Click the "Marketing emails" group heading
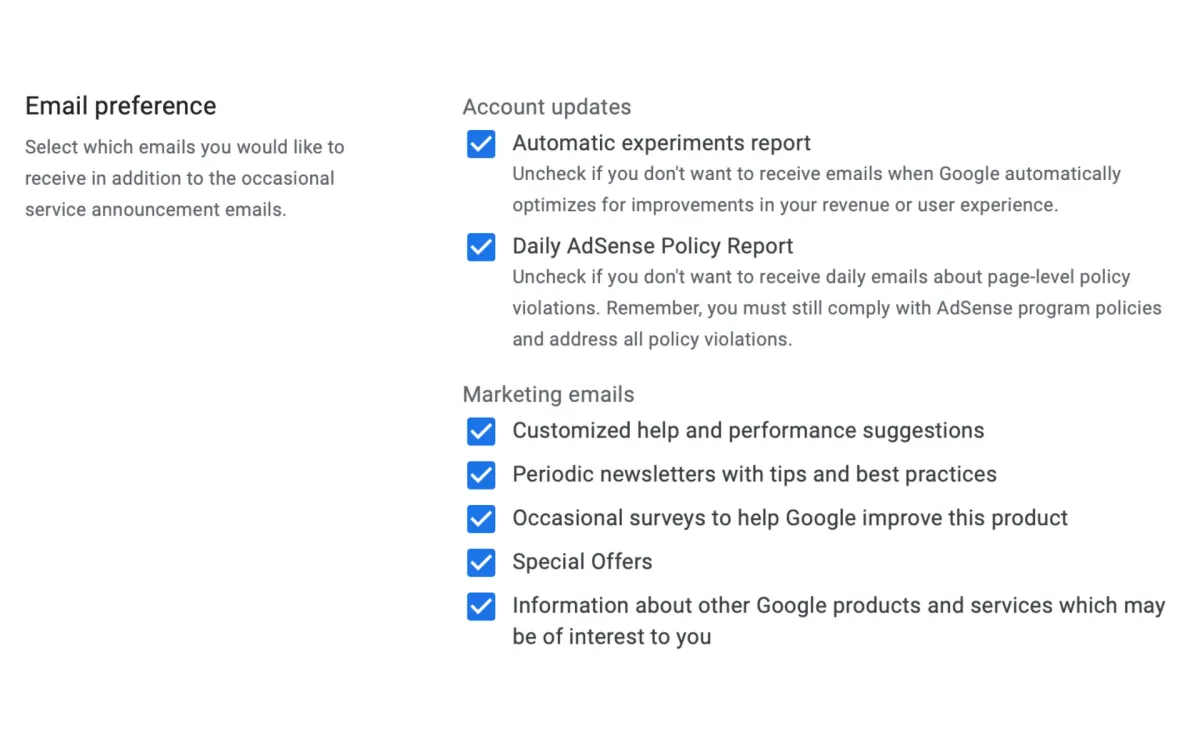Viewport: 1200px width, 750px height. pyautogui.click(x=548, y=394)
